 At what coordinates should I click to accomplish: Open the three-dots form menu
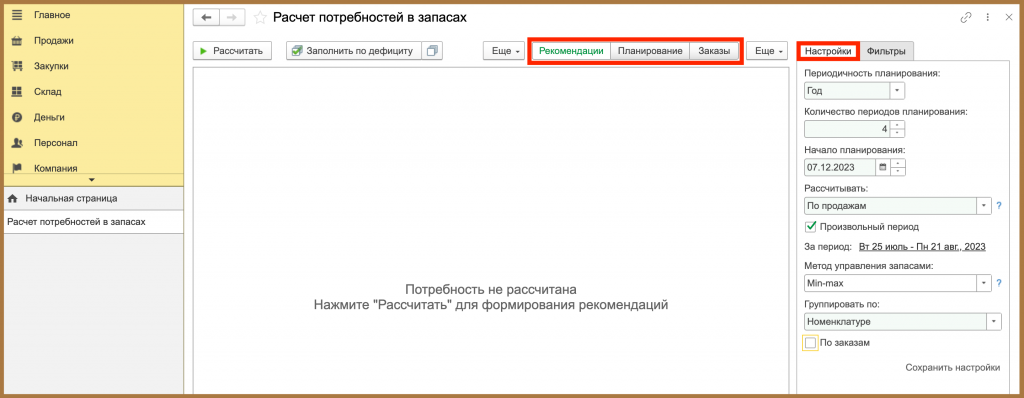tap(987, 18)
